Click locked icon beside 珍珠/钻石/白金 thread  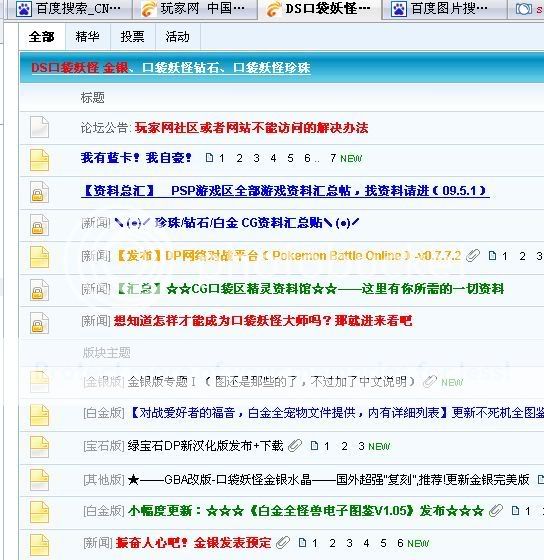(x=39, y=225)
